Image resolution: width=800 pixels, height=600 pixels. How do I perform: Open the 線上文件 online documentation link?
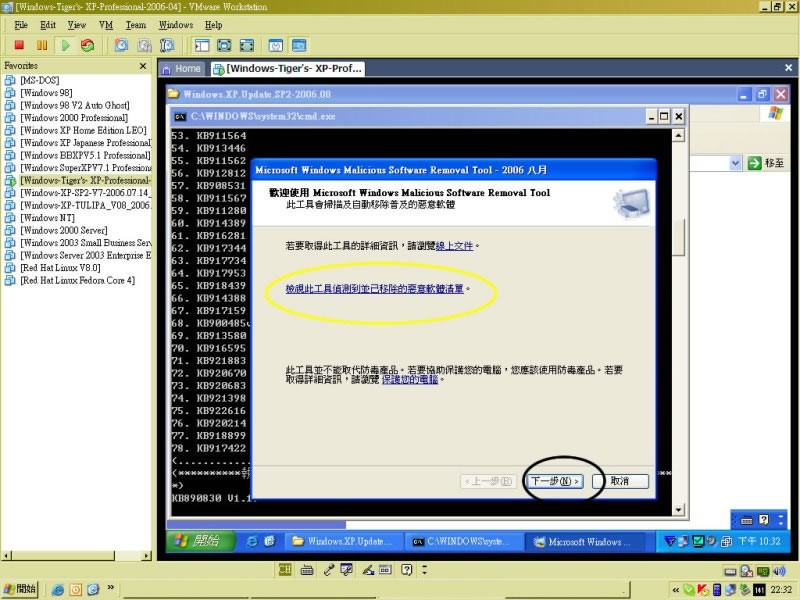(454, 246)
